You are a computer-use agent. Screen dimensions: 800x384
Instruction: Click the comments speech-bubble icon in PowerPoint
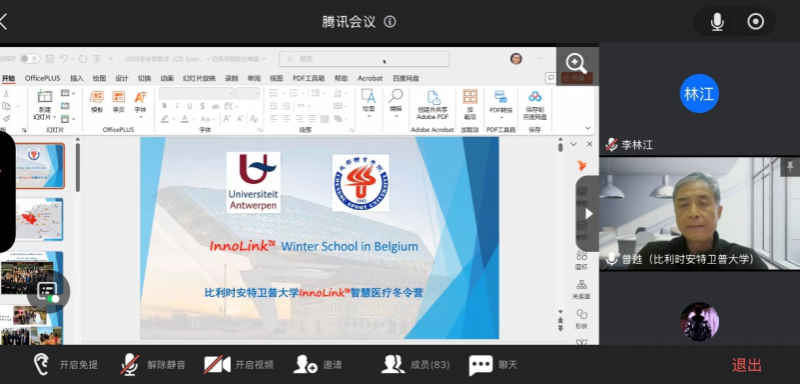point(551,78)
